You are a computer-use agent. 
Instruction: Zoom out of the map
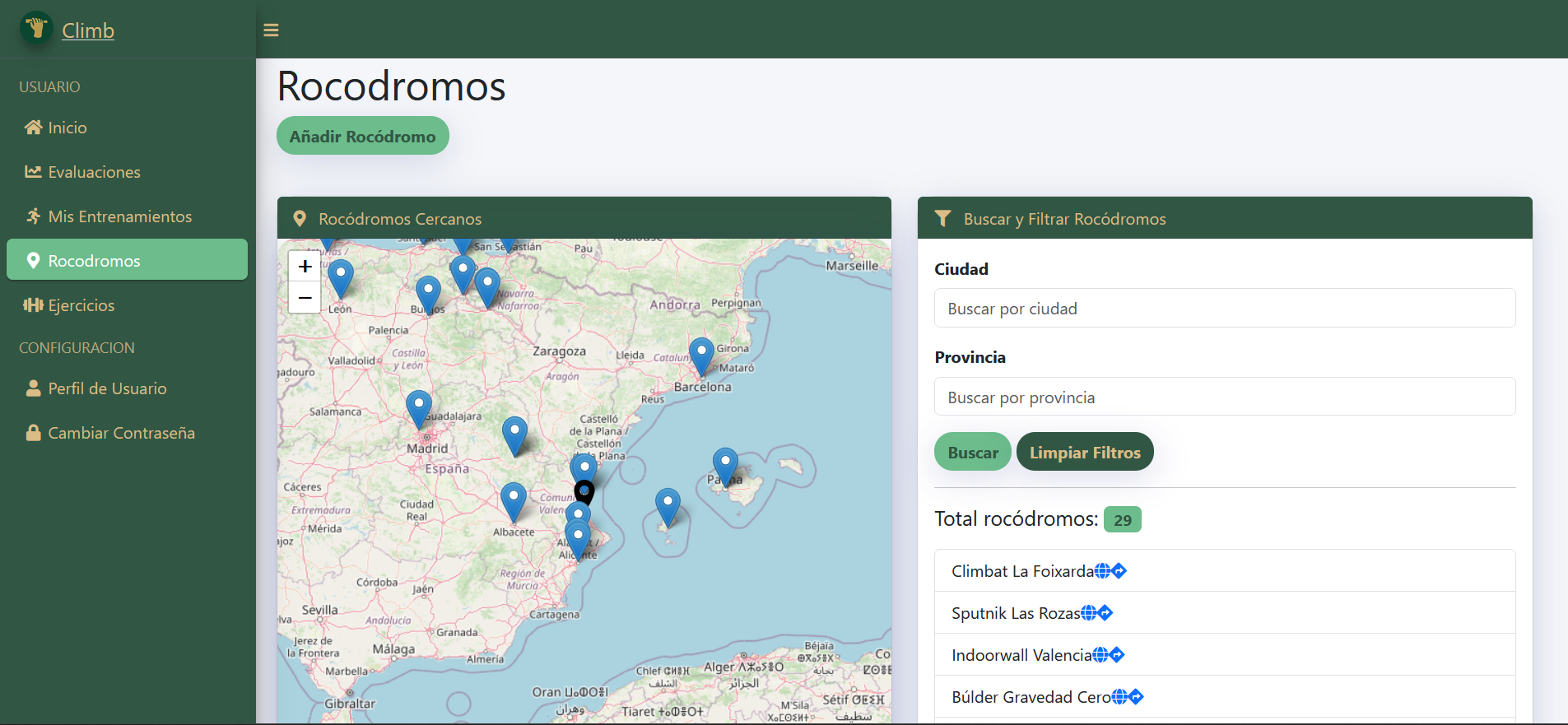[305, 297]
